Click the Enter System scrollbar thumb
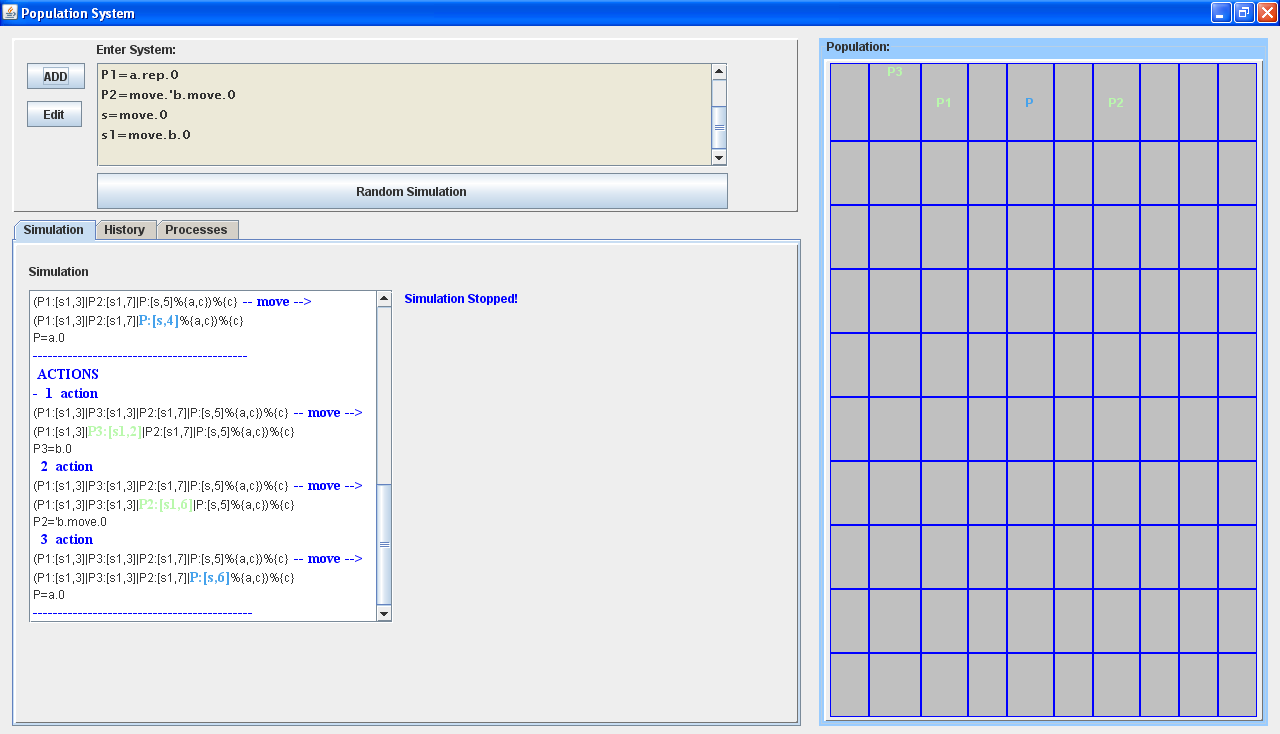1280x734 pixels. pyautogui.click(x=718, y=126)
